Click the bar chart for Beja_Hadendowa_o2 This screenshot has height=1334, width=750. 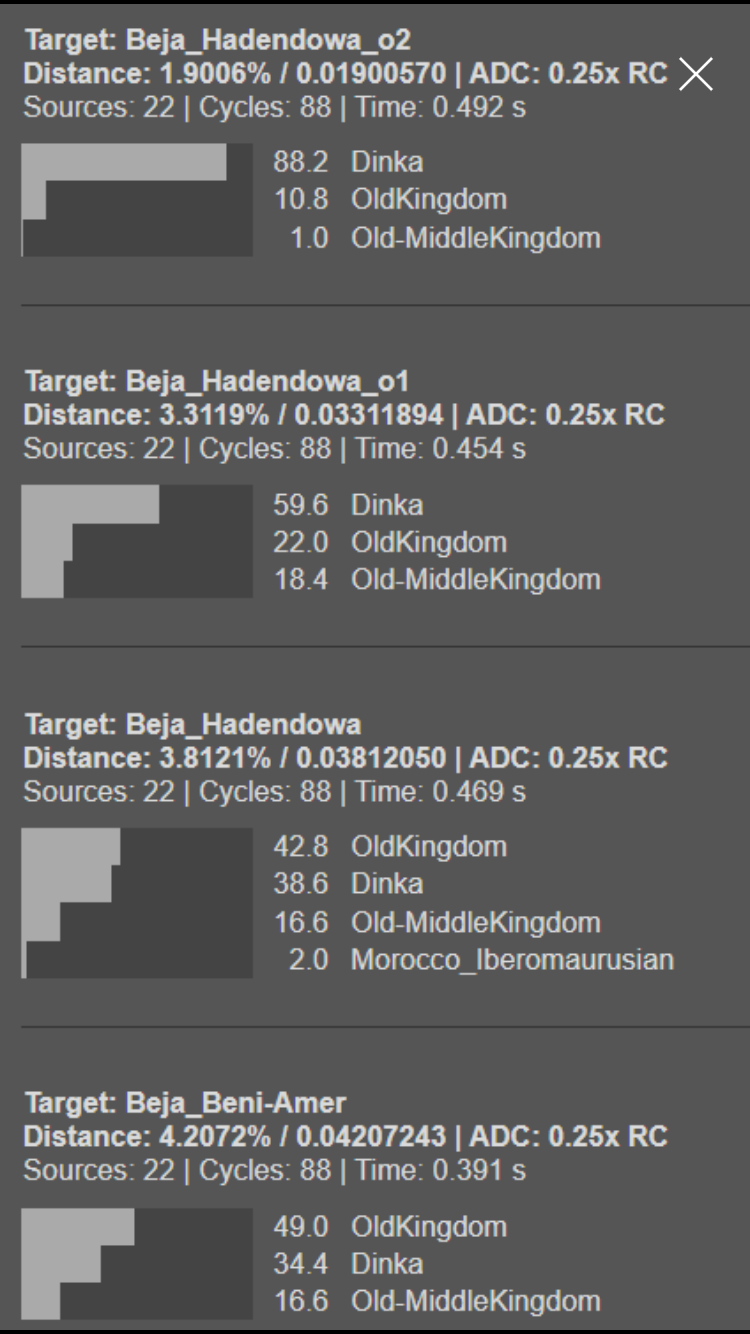tap(137, 200)
